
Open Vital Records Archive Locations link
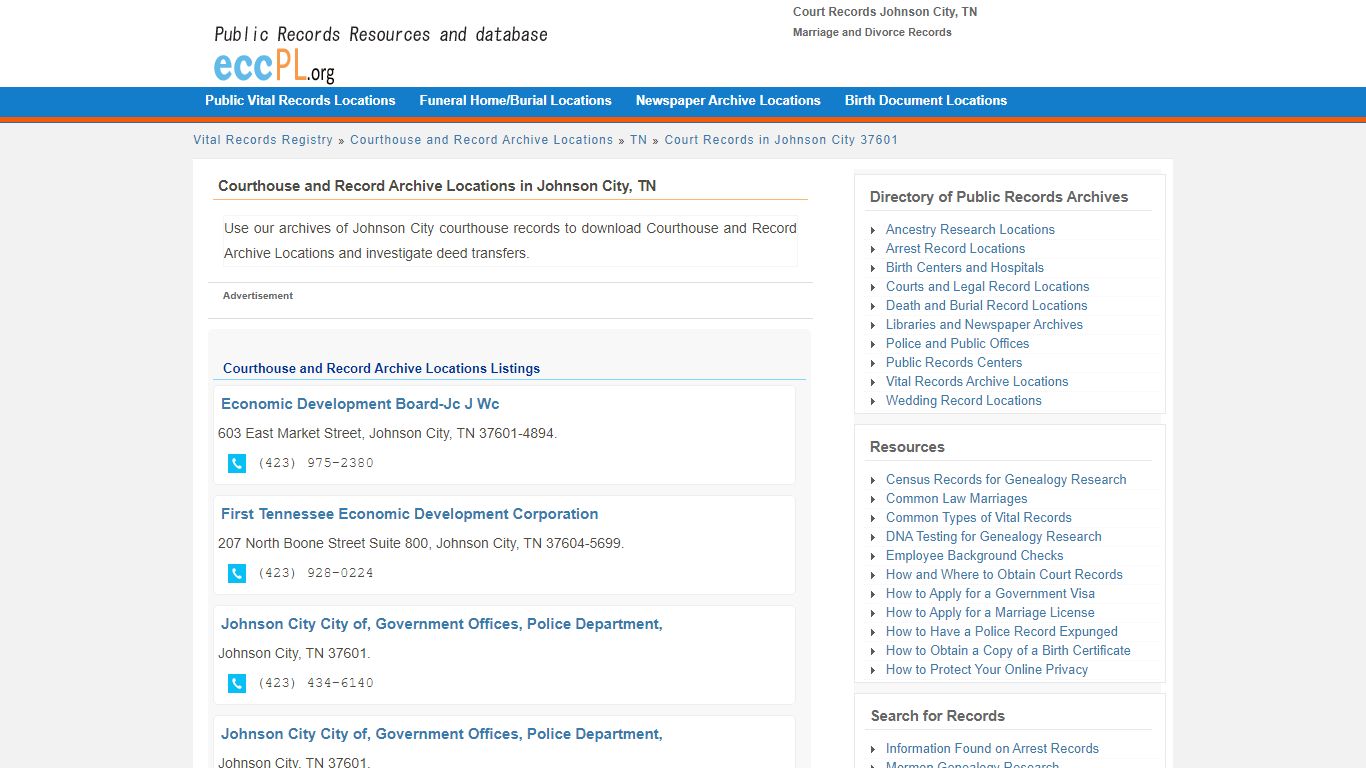pos(977,381)
